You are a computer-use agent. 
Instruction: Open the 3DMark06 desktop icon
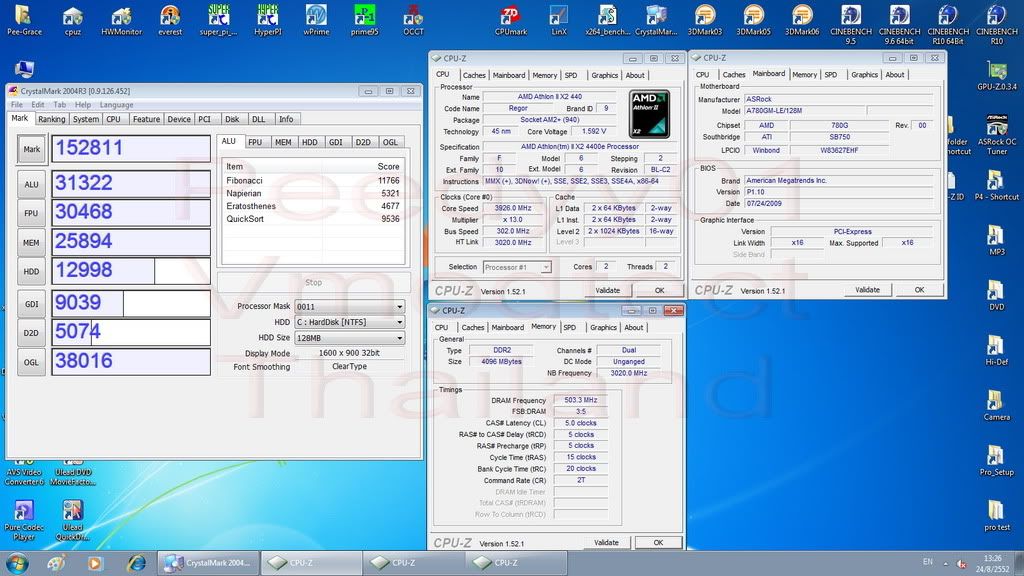click(801, 17)
